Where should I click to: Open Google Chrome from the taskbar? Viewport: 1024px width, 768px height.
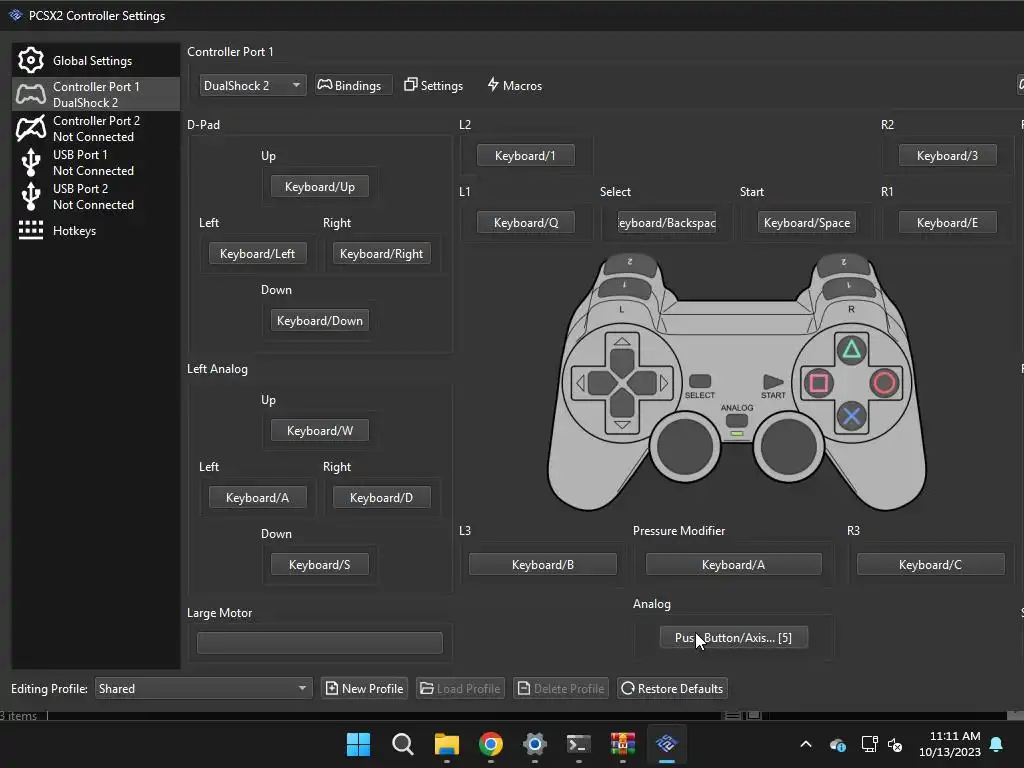pos(491,744)
